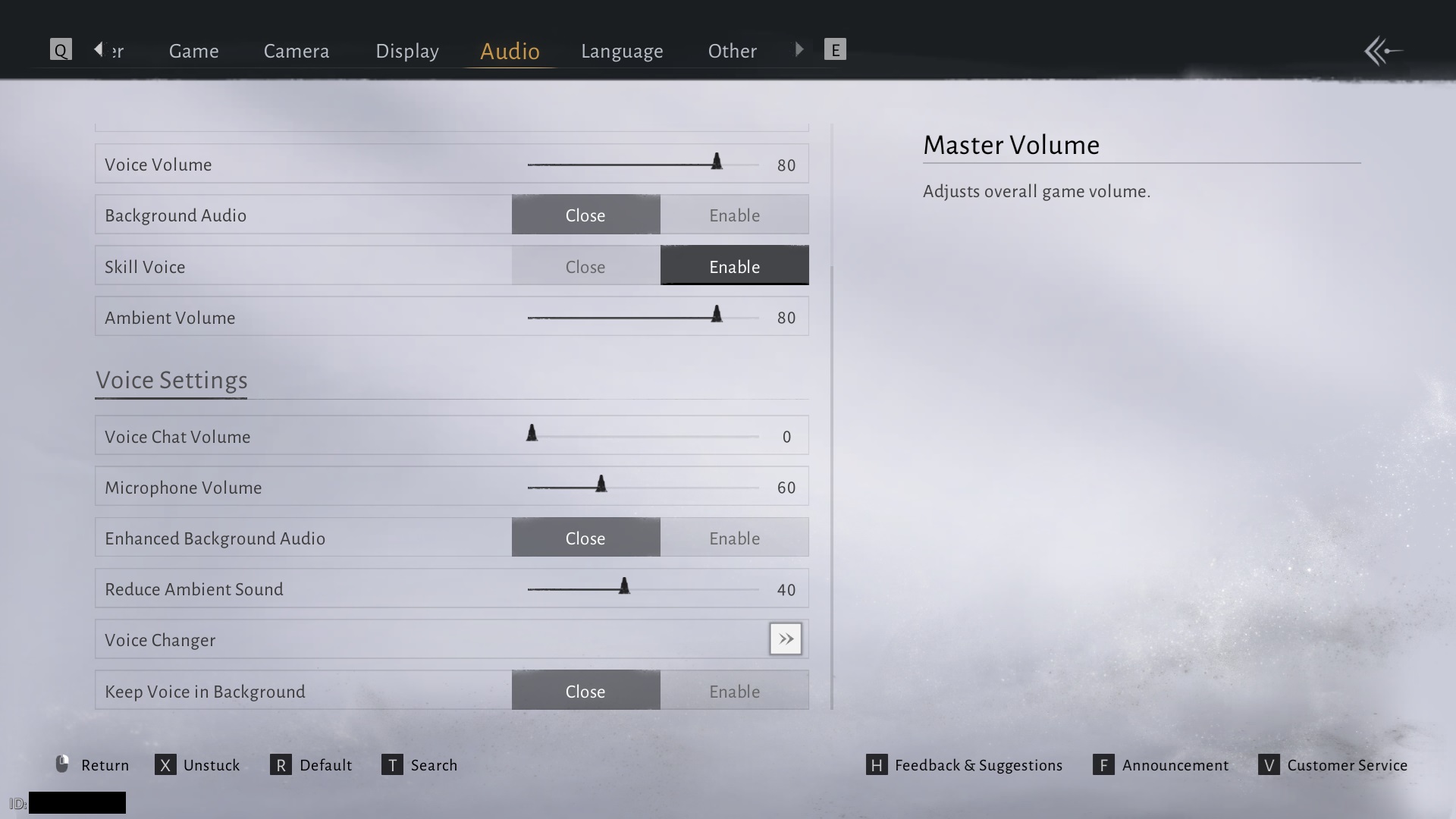Click the back arrow icon at top right
The image size is (1456, 819).
coord(1383,52)
